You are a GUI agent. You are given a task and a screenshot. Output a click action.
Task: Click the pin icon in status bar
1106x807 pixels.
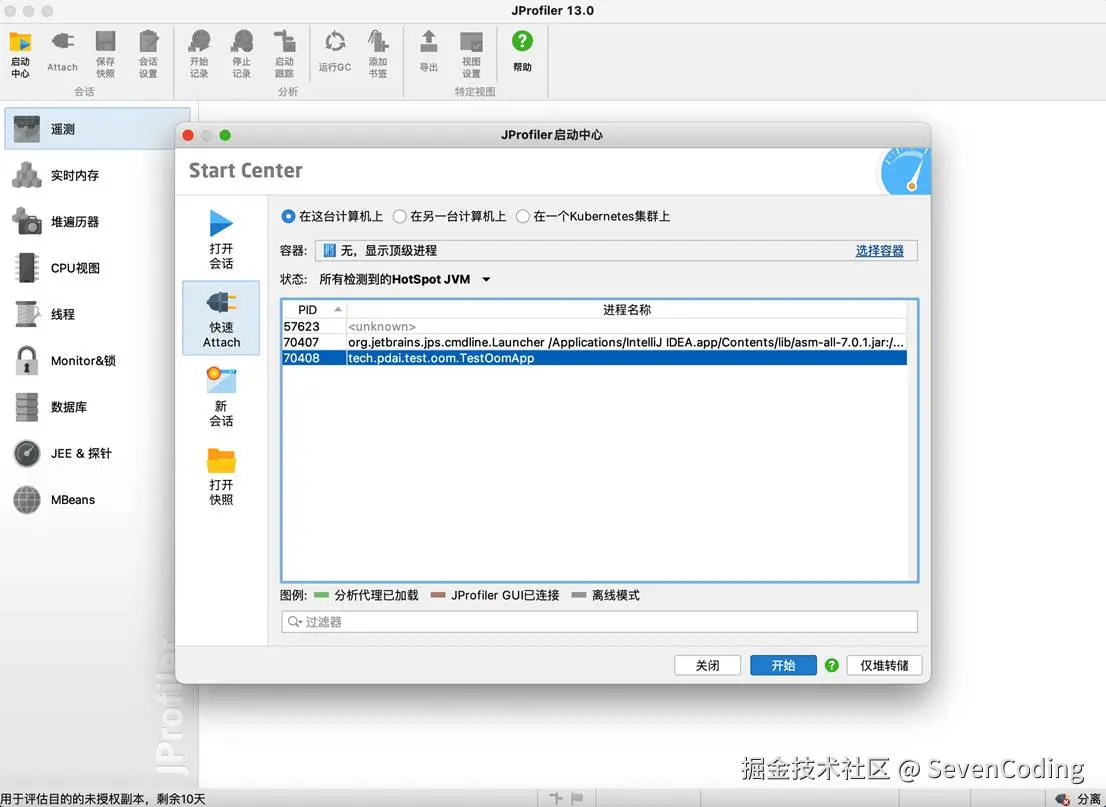tap(556, 799)
